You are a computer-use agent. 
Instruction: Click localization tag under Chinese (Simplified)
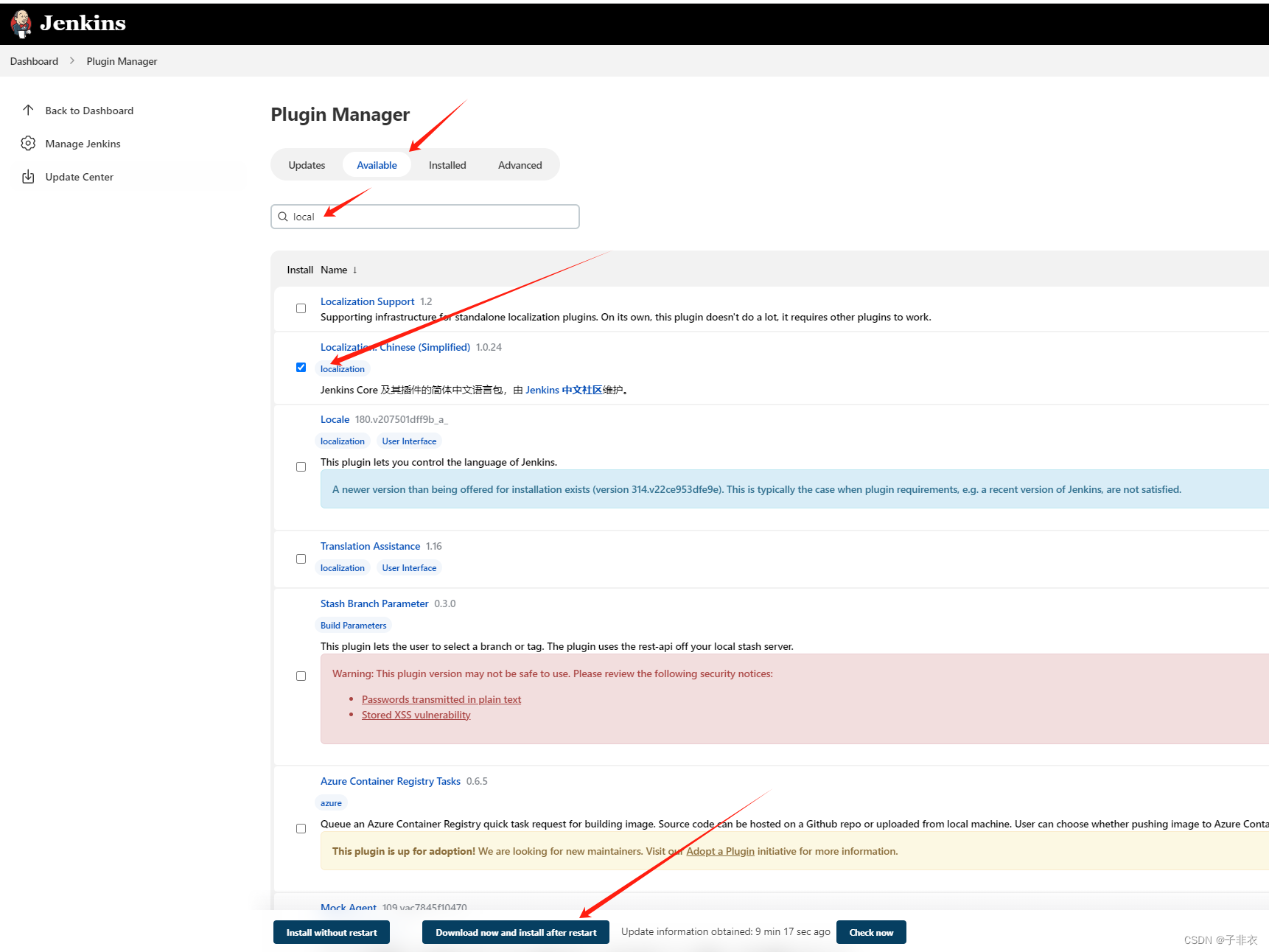pyautogui.click(x=342, y=369)
